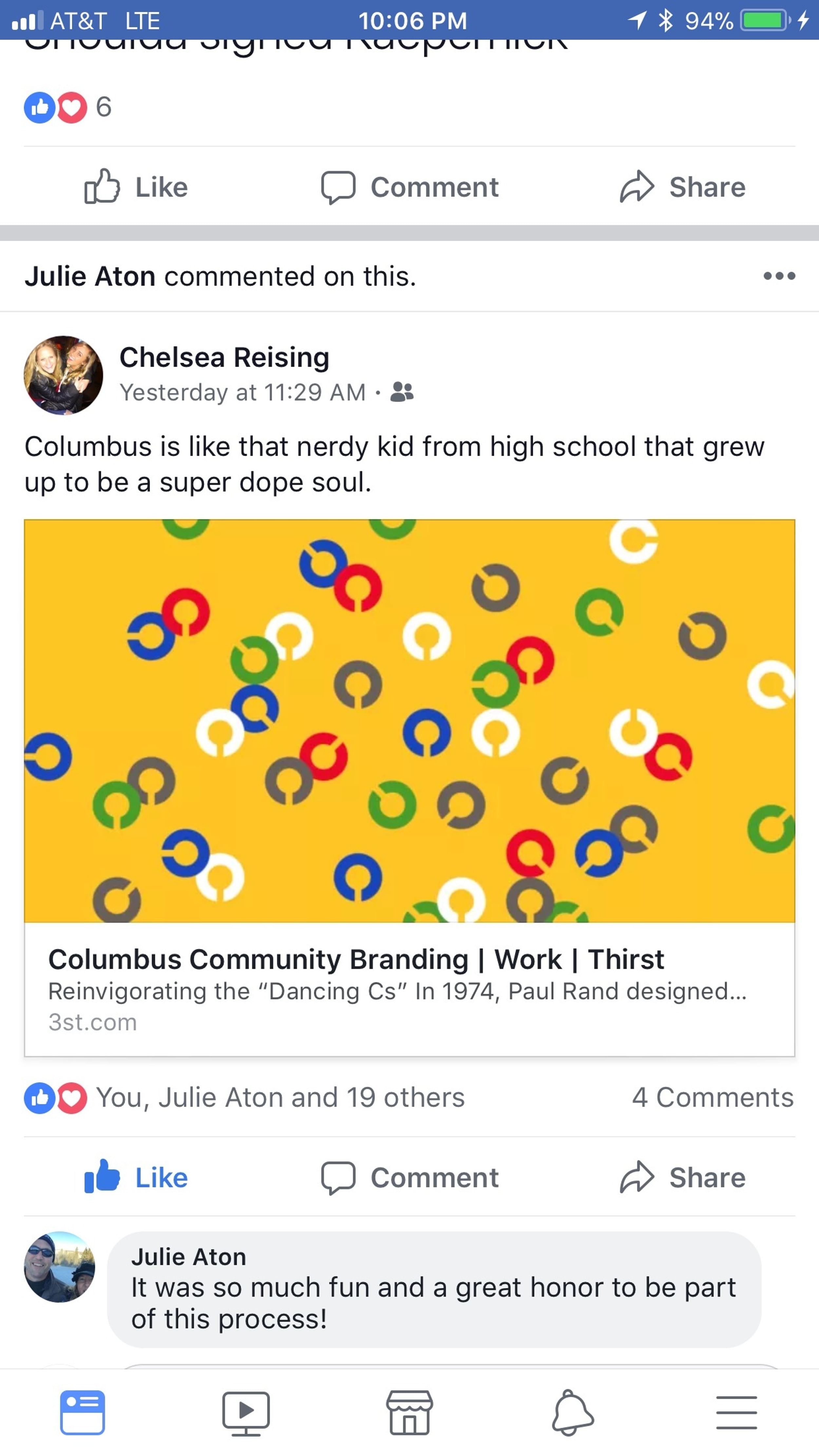Expand the three-dot post options menu

coord(779,276)
